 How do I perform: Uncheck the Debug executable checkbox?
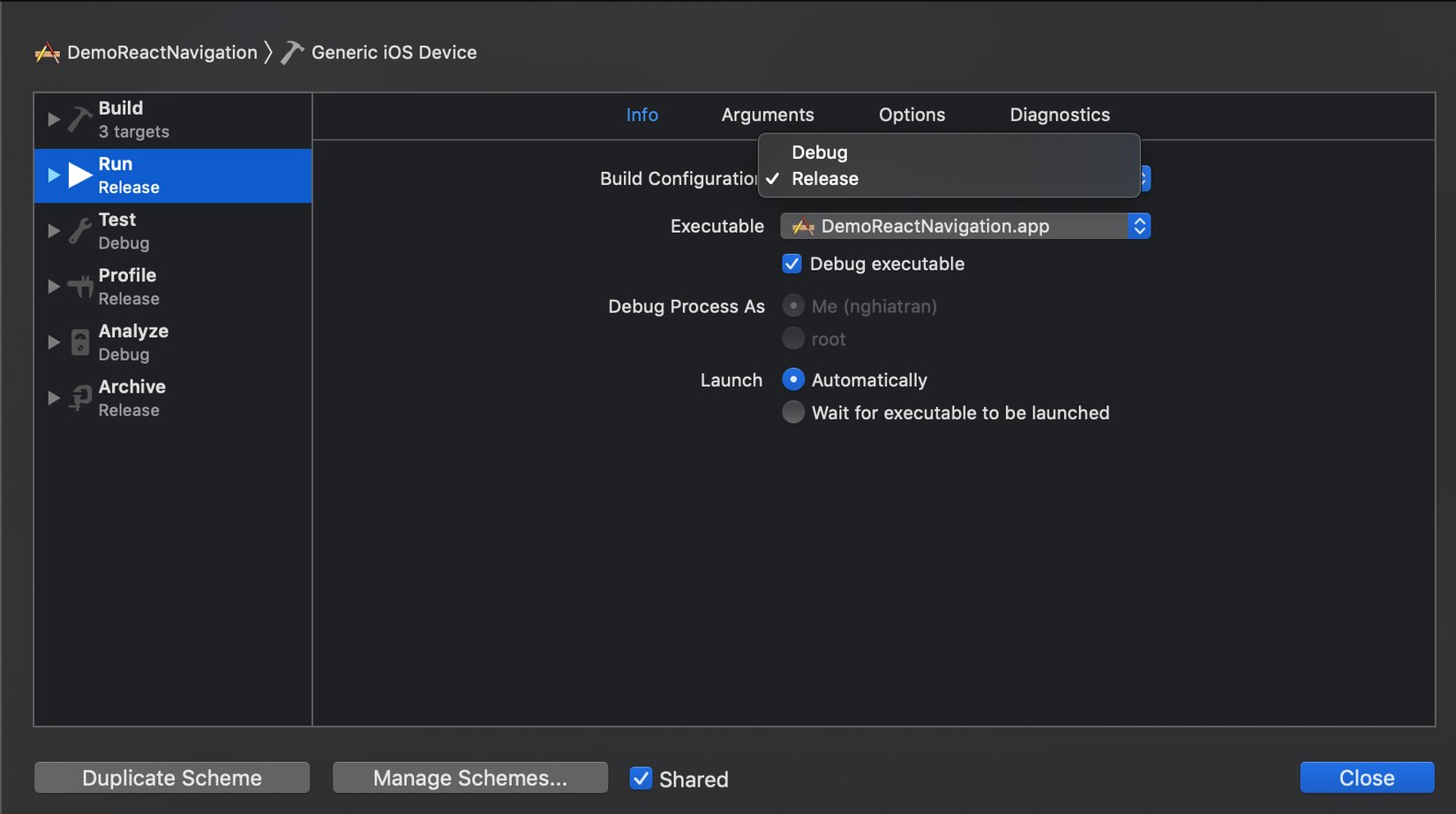(792, 264)
